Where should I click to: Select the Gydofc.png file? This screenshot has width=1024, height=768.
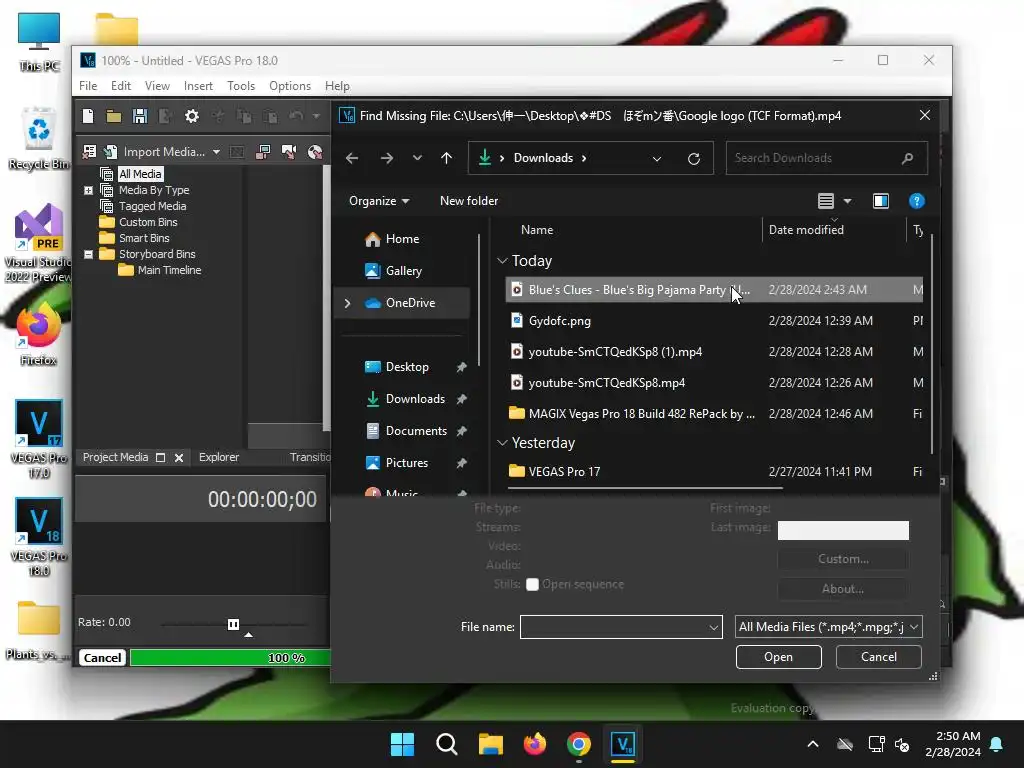tap(714, 321)
